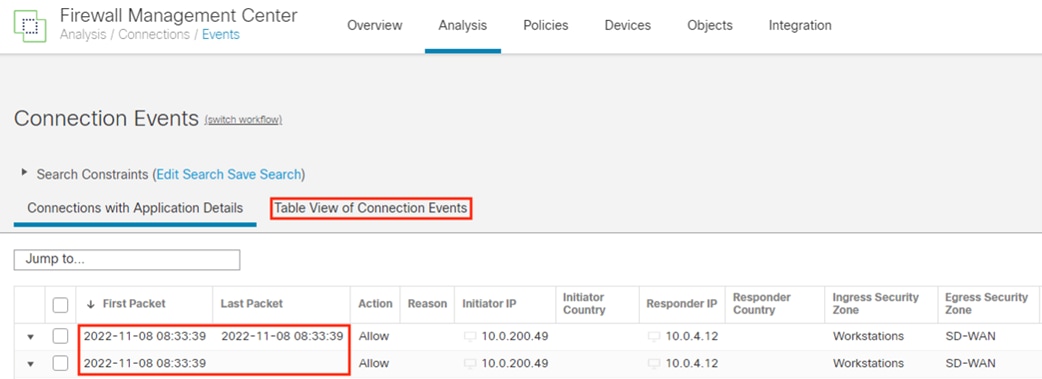Expand the first connection event row arrow
Viewport: 1042px width, 379px height.
coord(30,337)
